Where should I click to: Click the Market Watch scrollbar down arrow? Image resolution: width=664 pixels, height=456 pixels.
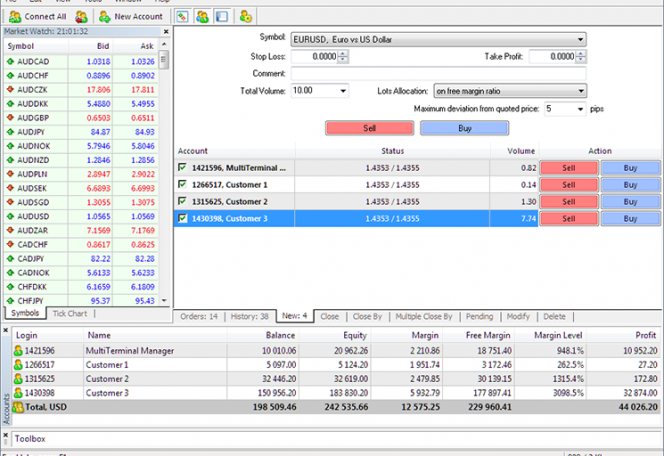[164, 300]
